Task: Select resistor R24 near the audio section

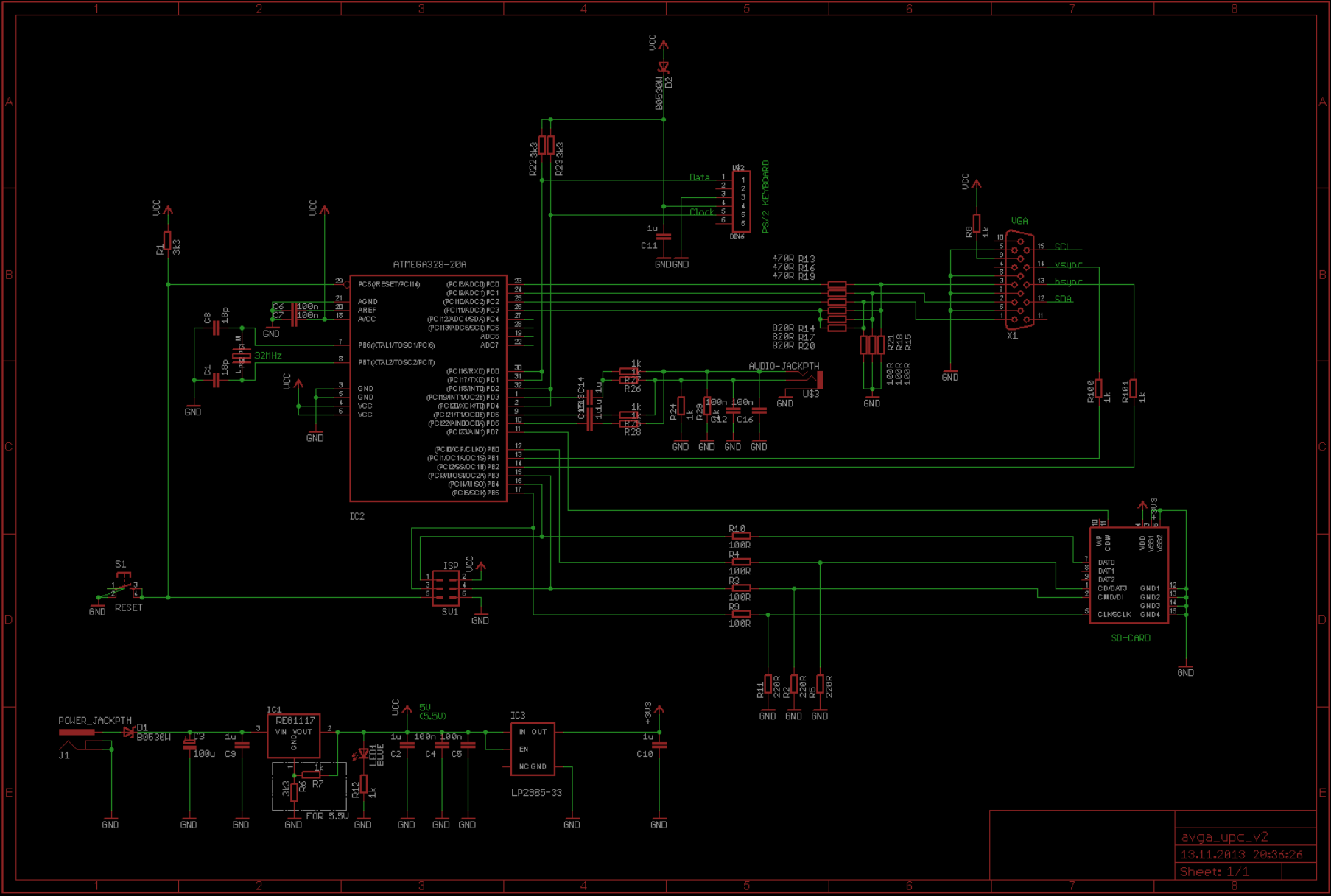Action: point(681,406)
